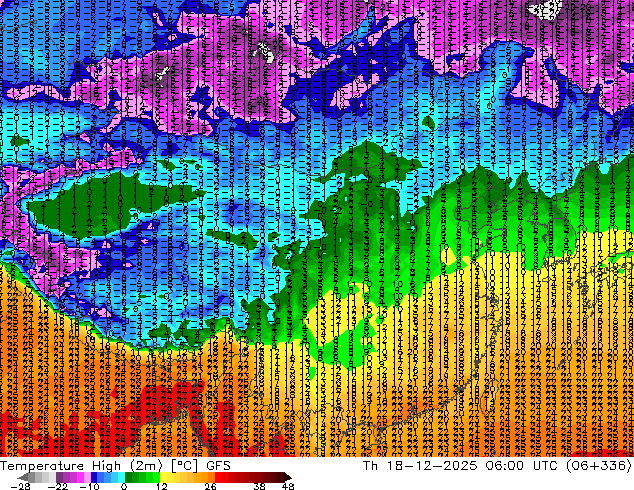
Task: Click the '38' legend value
Action: [259, 486]
